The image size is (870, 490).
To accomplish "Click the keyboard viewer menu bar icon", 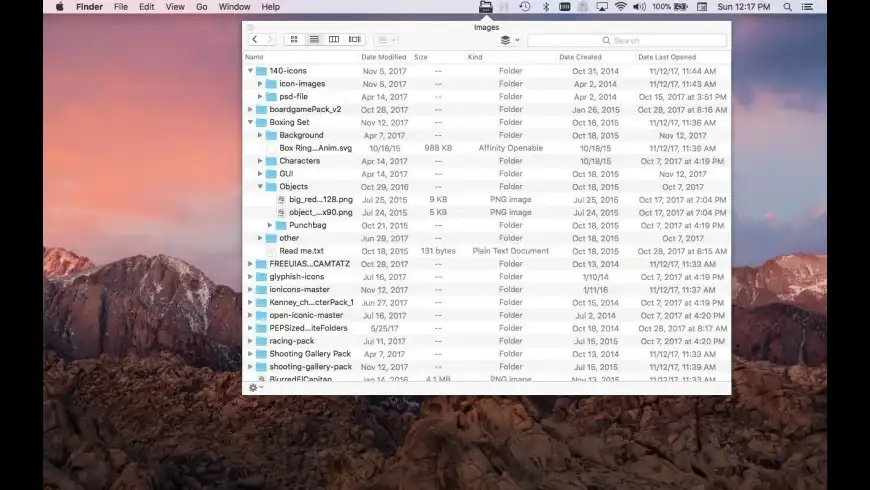I will coord(564,7).
